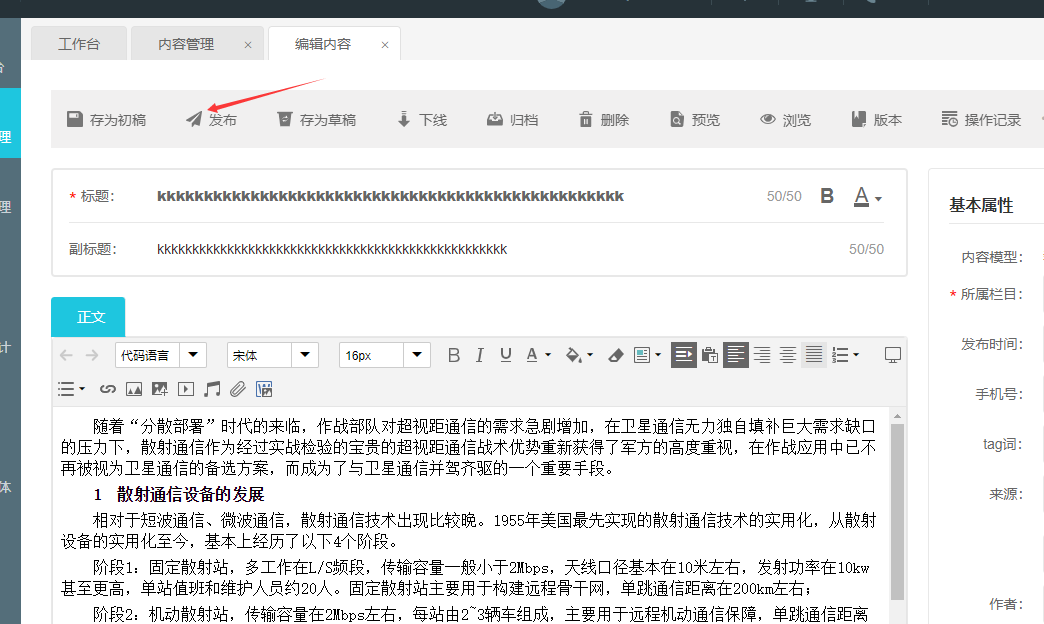Click the heading 散射通信设备的发展 in body

[x=190, y=494]
